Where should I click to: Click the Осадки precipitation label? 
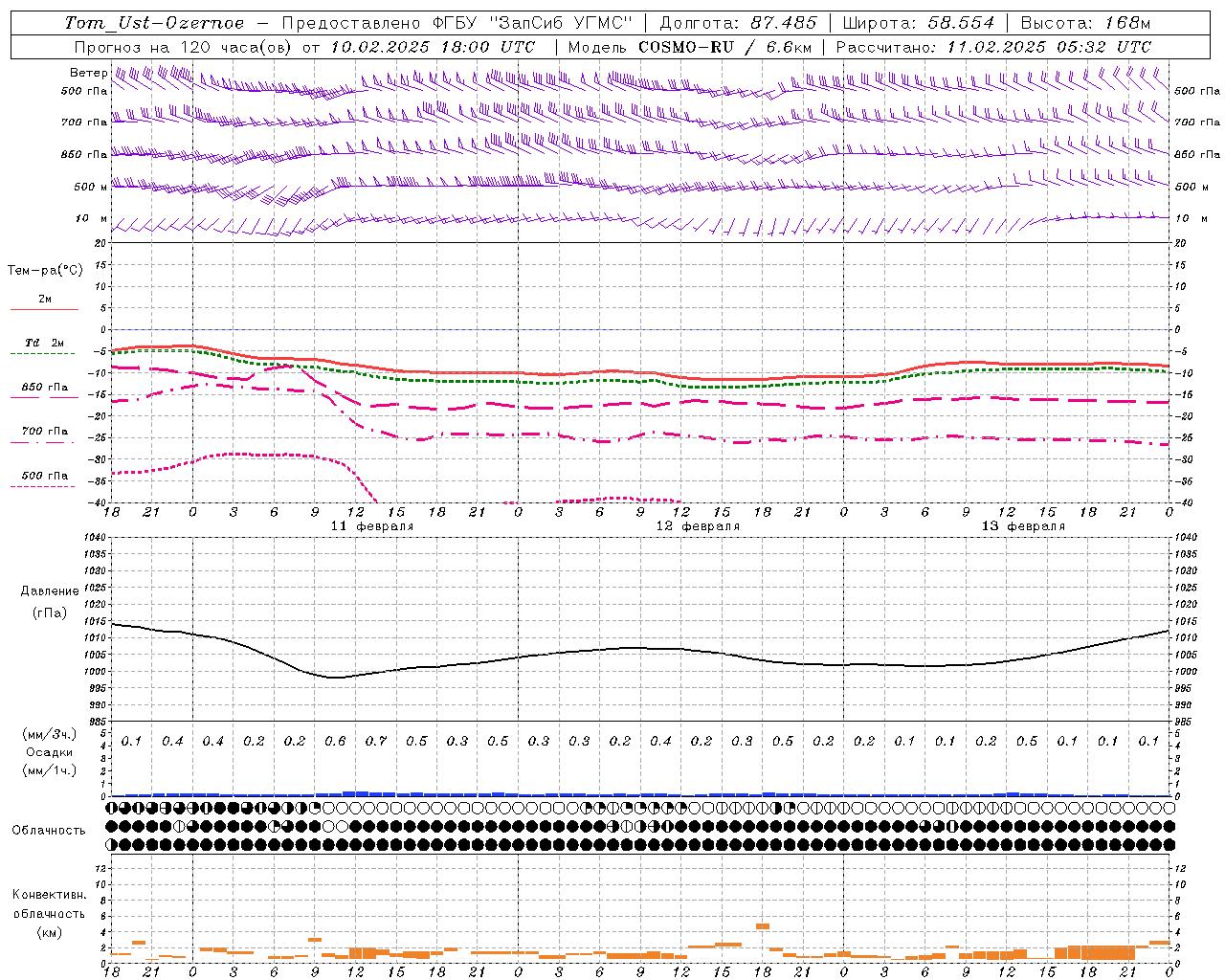(50, 752)
